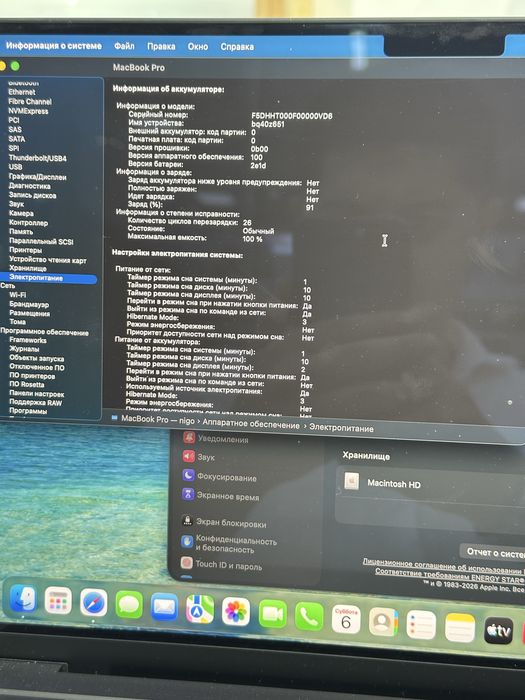
Task: Open Contacts app in the Dock
Action: point(383,621)
